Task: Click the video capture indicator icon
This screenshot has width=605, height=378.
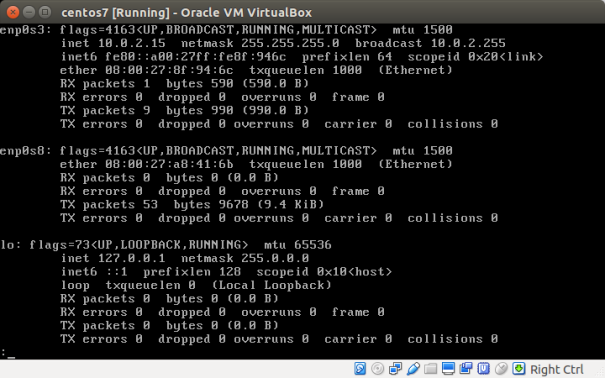Action: pos(466,369)
